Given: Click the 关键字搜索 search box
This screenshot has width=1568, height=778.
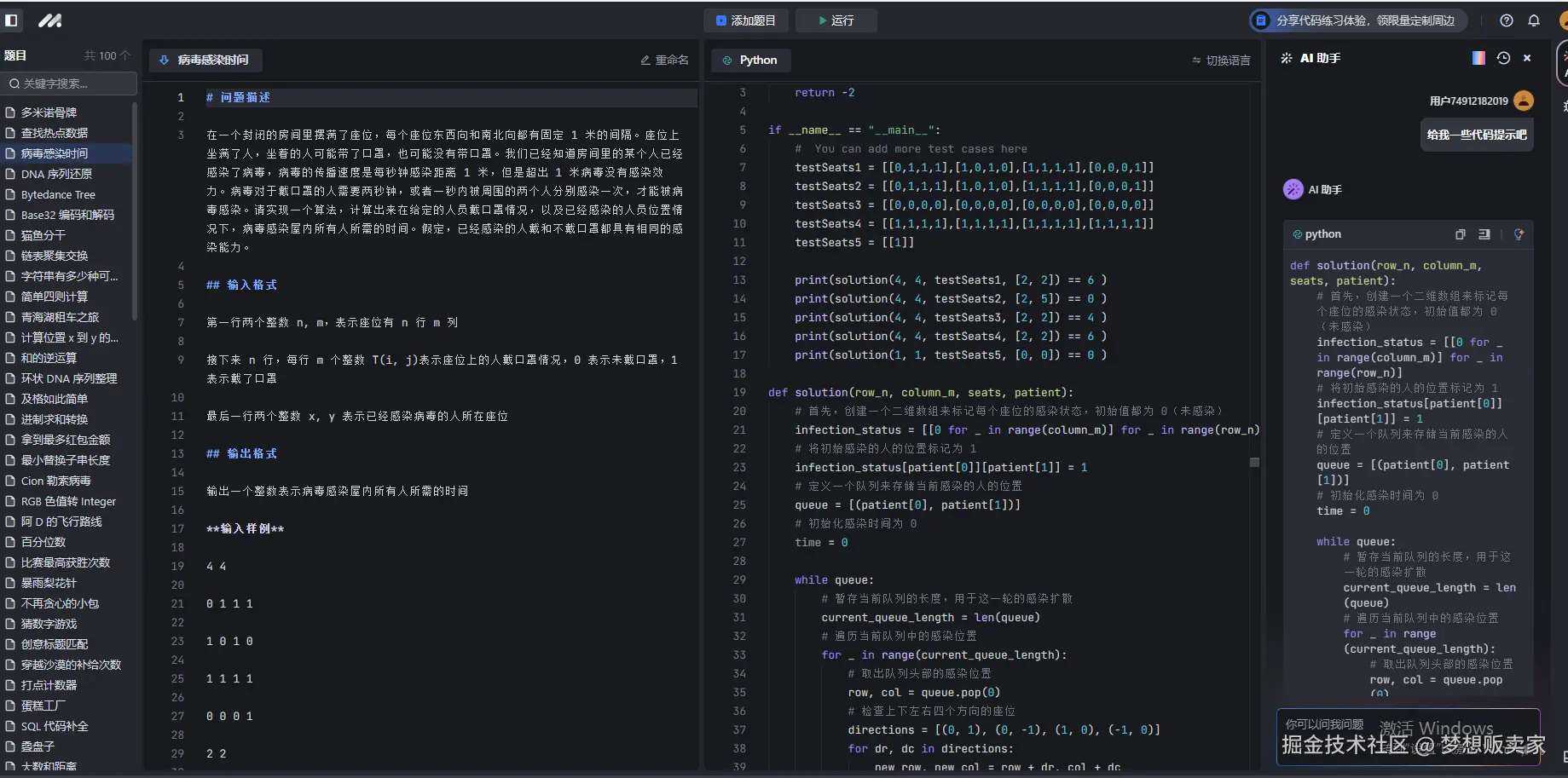Looking at the screenshot, I should (68, 83).
